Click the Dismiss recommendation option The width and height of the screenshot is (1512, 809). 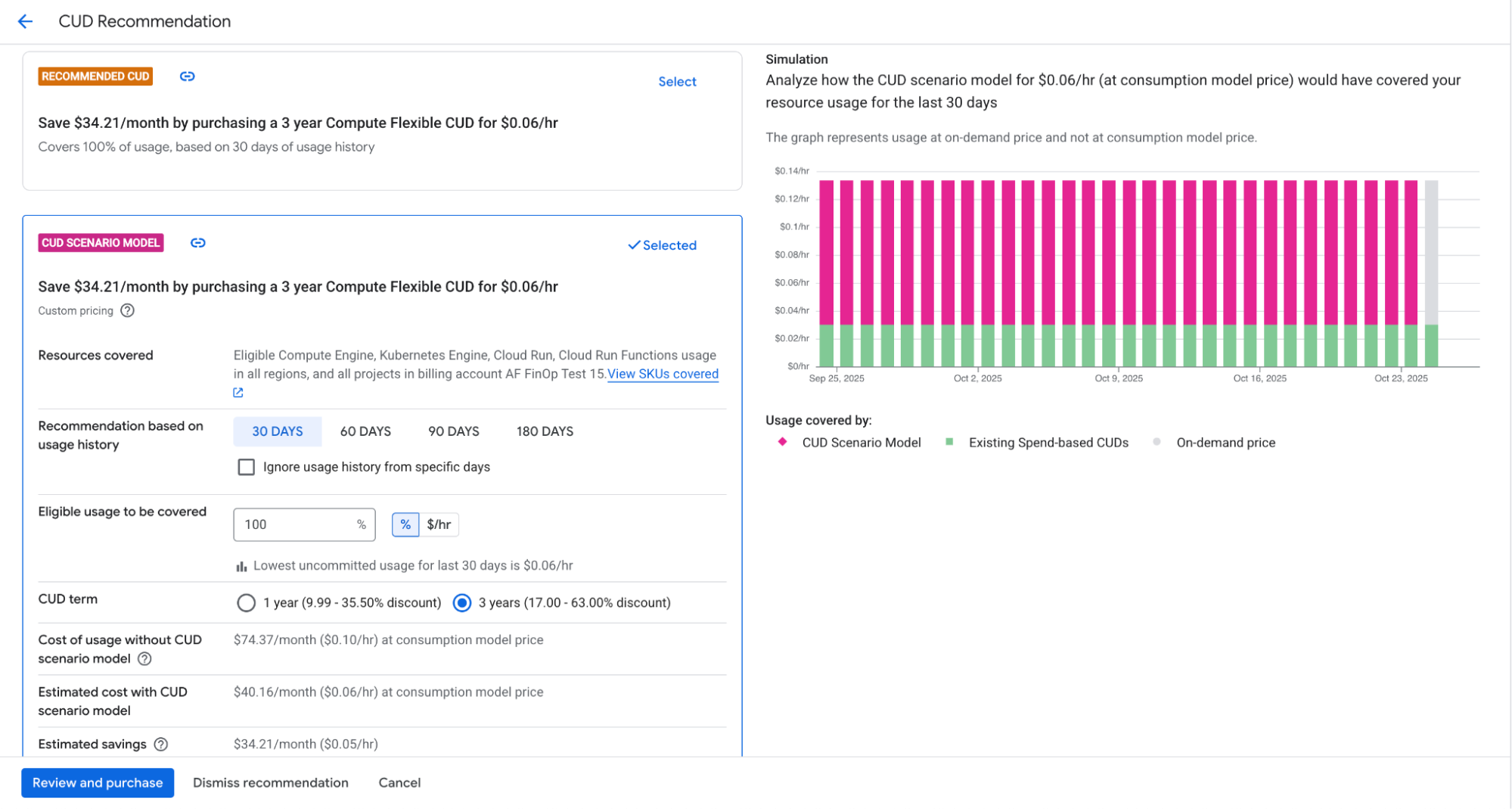(271, 783)
